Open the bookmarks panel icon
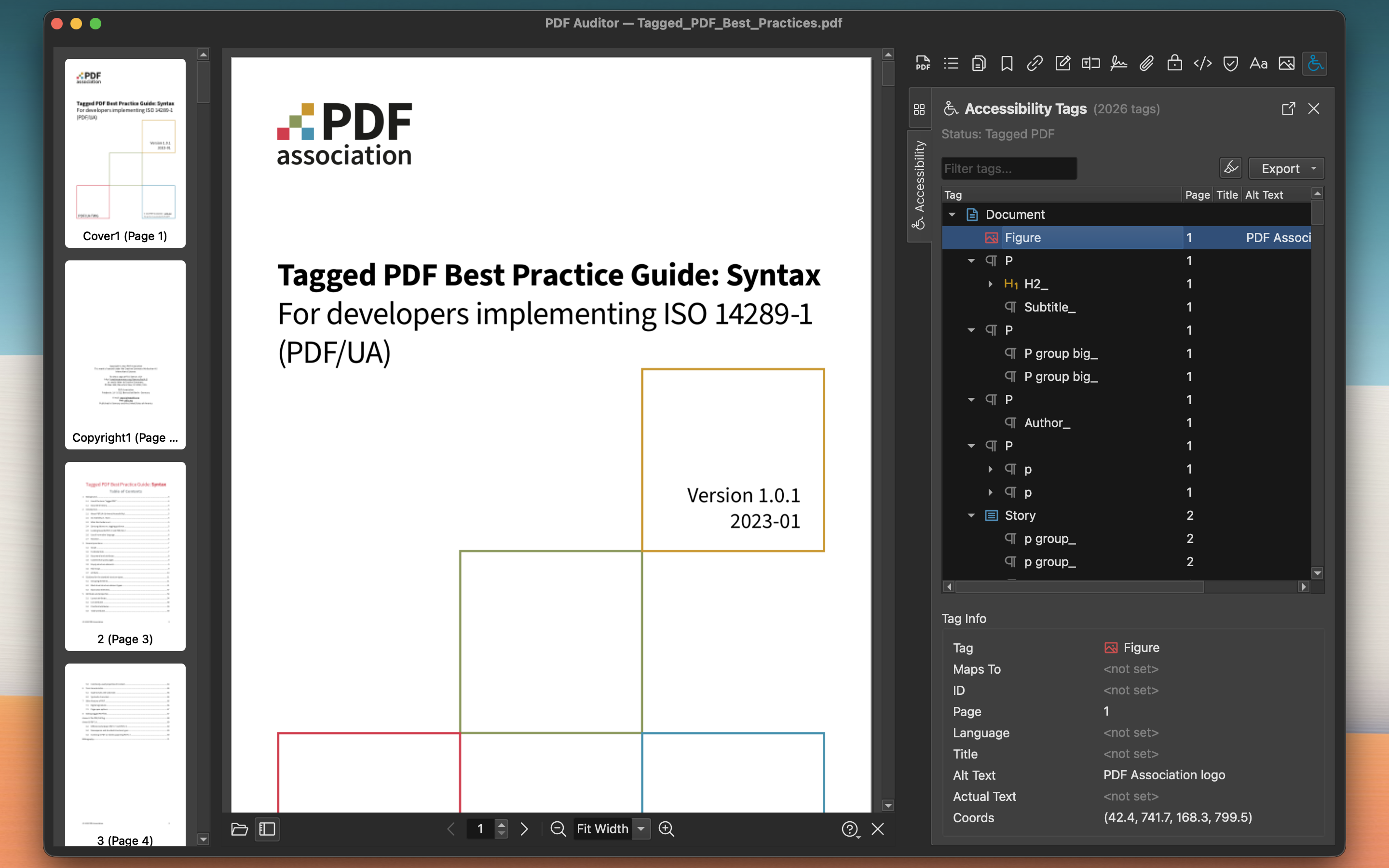 pos(1006,63)
